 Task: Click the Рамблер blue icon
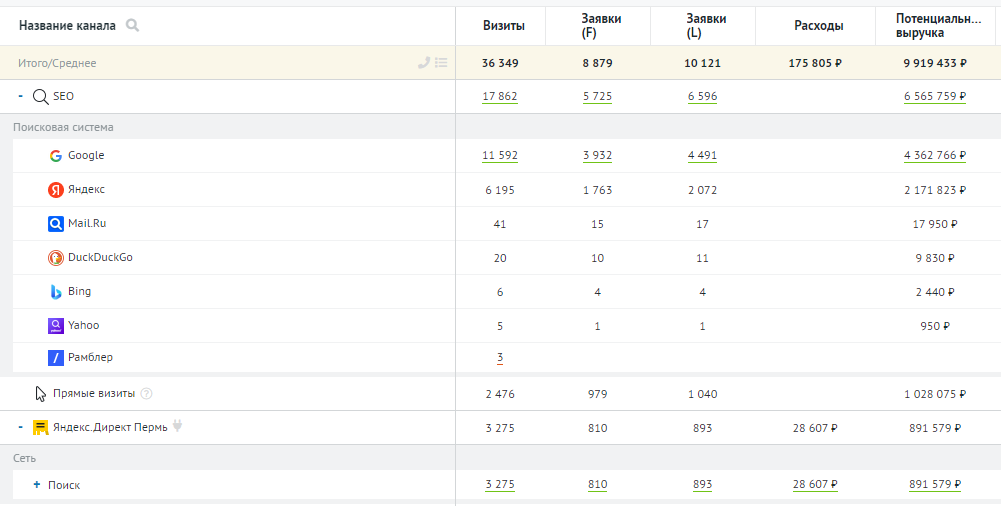56,358
